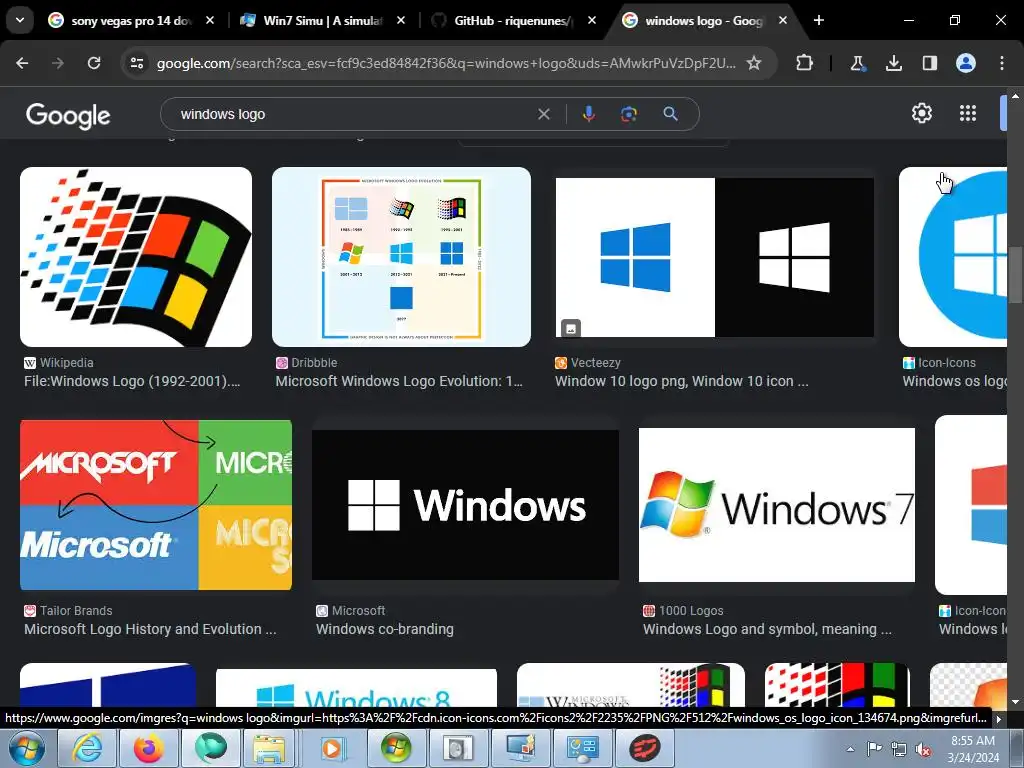The image size is (1024, 768).
Task: Open the Extensions puzzle icon
Action: 805,63
